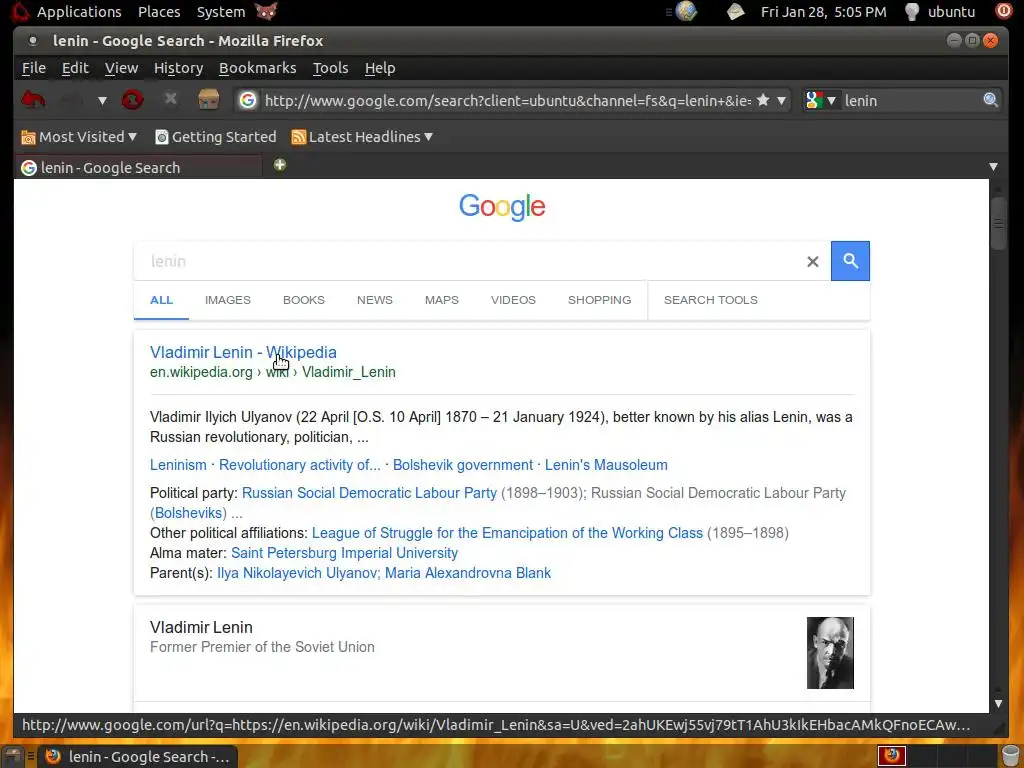Select the lenin - Google Search tab
The width and height of the screenshot is (1024, 768).
point(139,167)
